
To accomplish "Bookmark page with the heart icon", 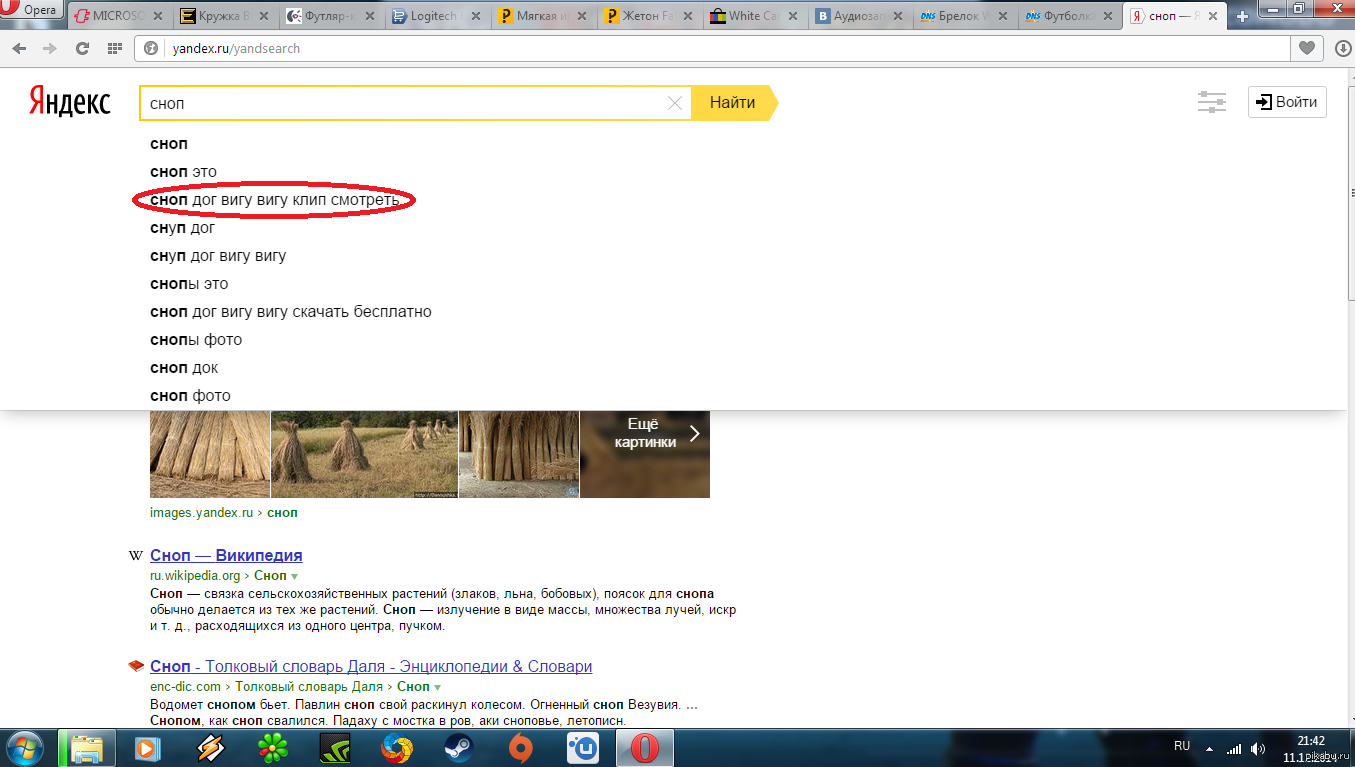I will tap(1305, 48).
